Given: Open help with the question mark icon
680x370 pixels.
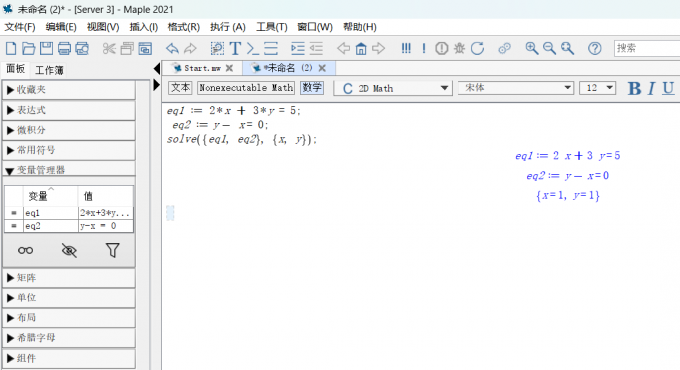Looking at the screenshot, I should tap(595, 48).
